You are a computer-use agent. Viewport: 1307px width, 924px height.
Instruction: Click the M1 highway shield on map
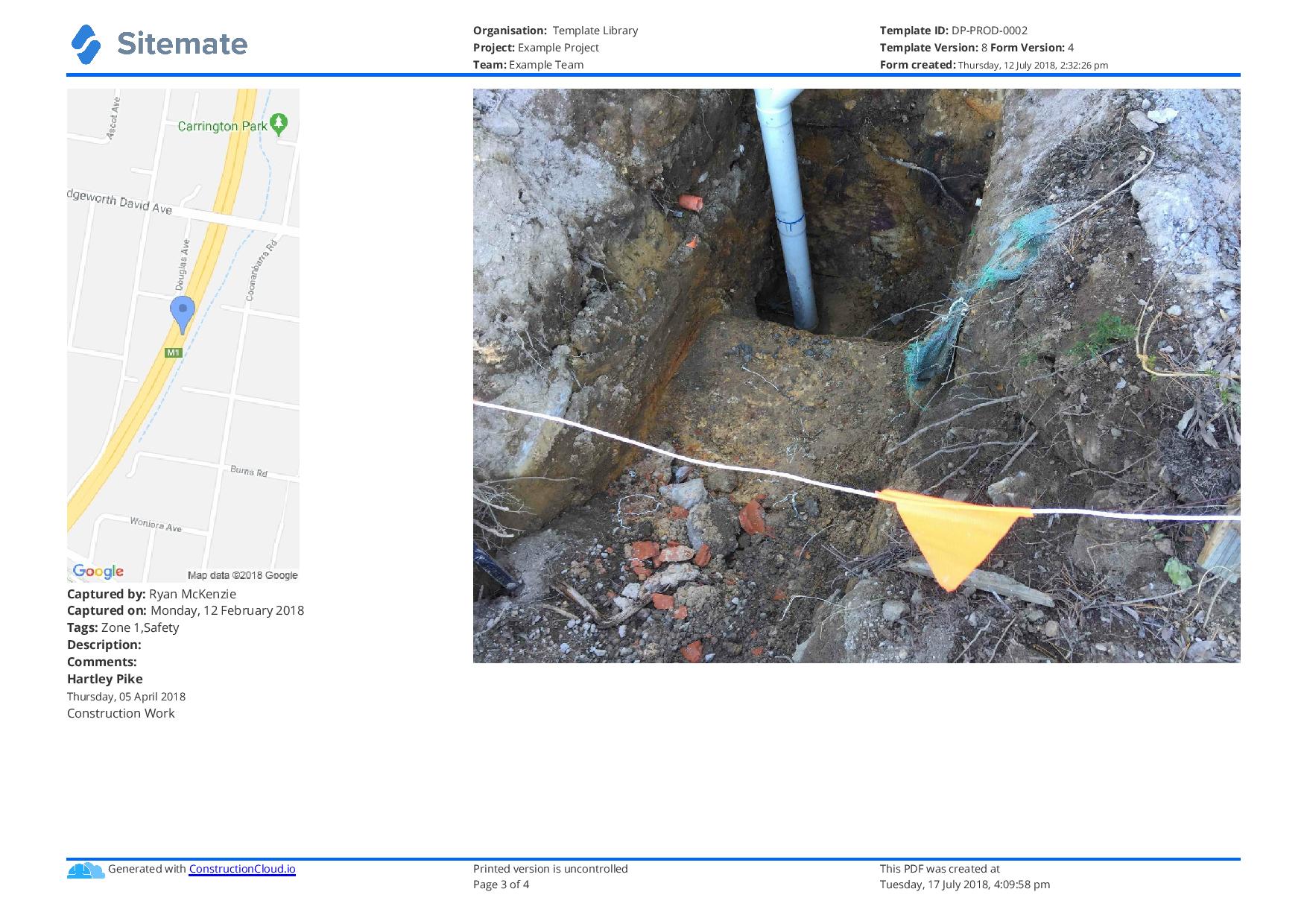173,352
